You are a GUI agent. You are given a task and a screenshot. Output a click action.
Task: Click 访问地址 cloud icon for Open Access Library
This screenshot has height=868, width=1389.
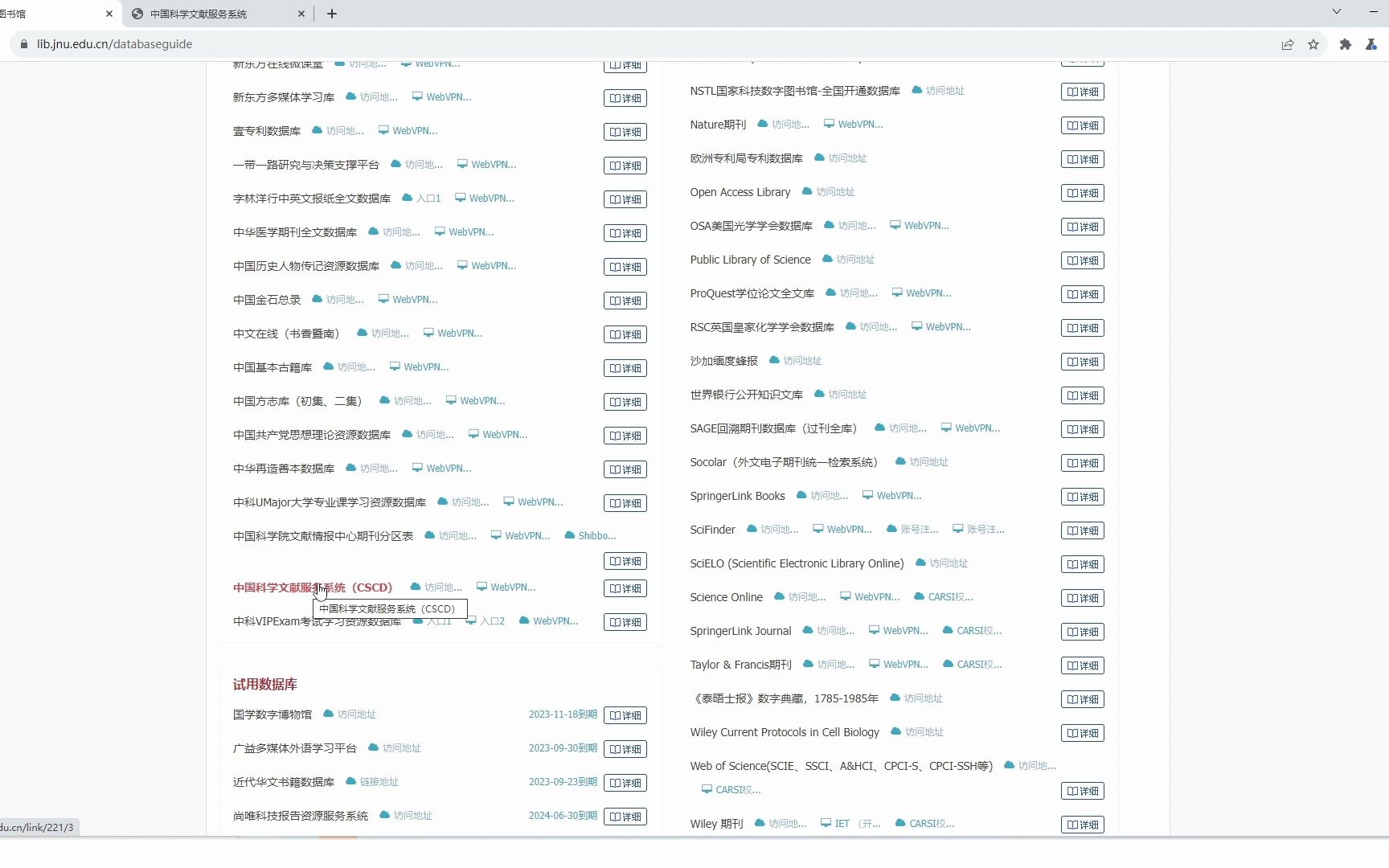pyautogui.click(x=828, y=192)
